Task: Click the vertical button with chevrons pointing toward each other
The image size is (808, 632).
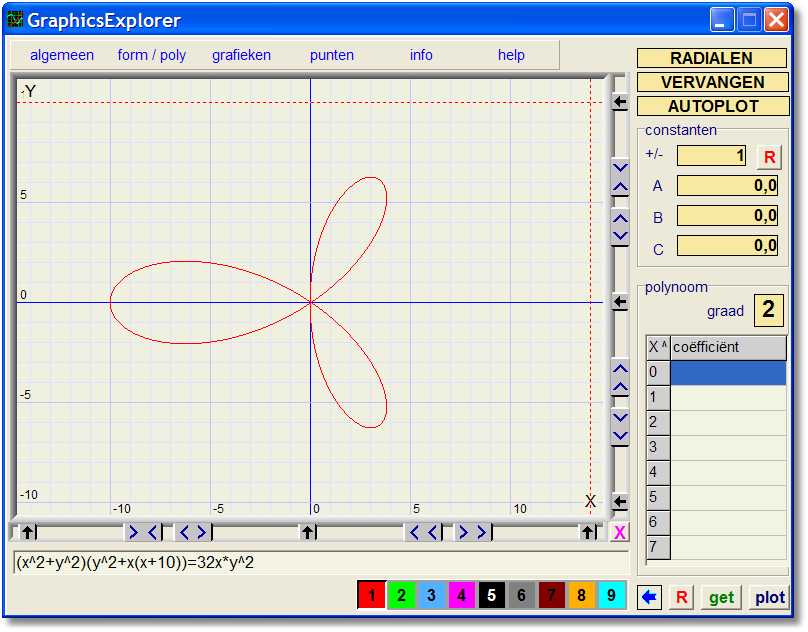Action: point(620,177)
